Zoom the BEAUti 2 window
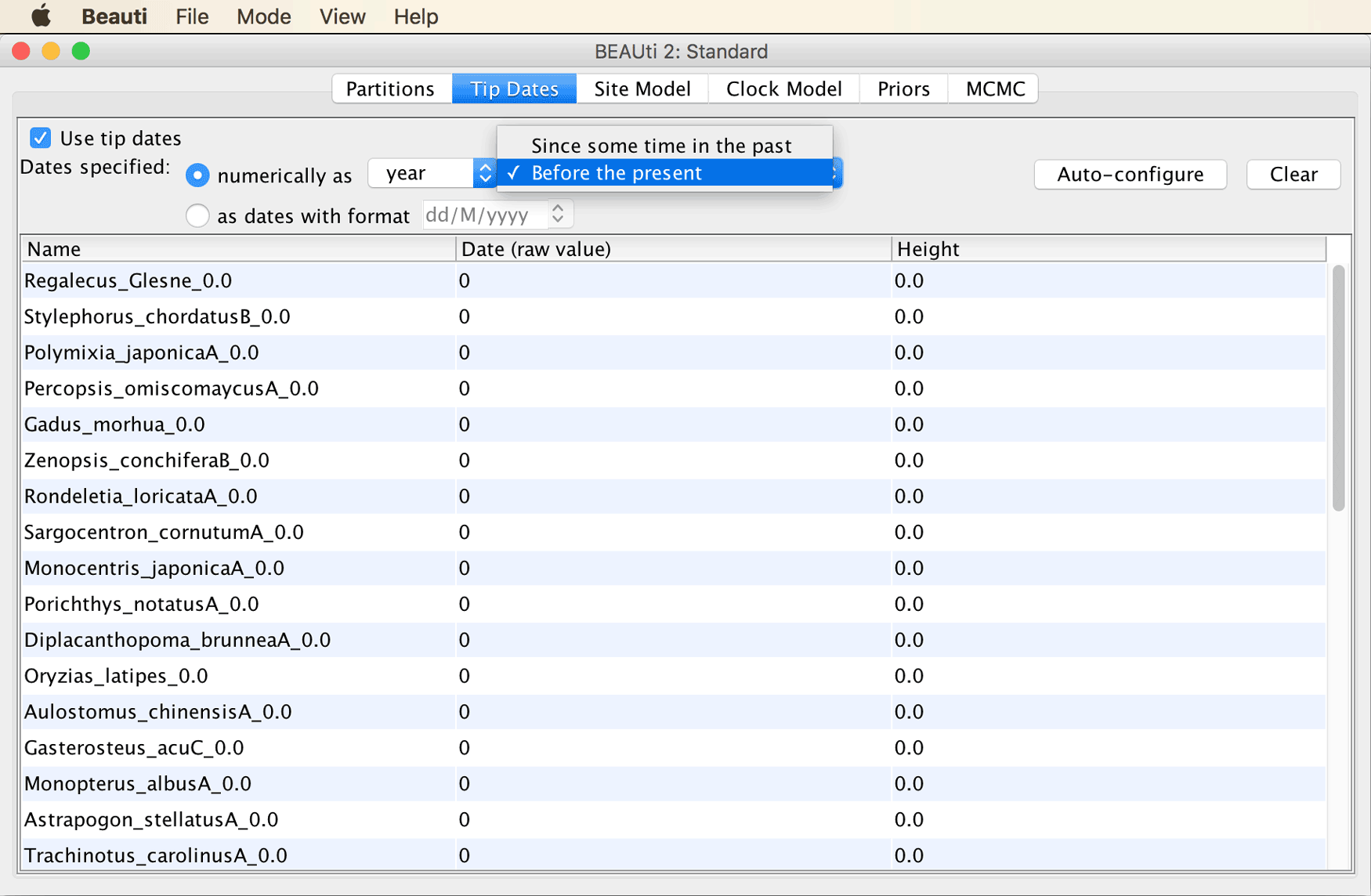This screenshot has height=896, width=1371. pyautogui.click(x=81, y=52)
